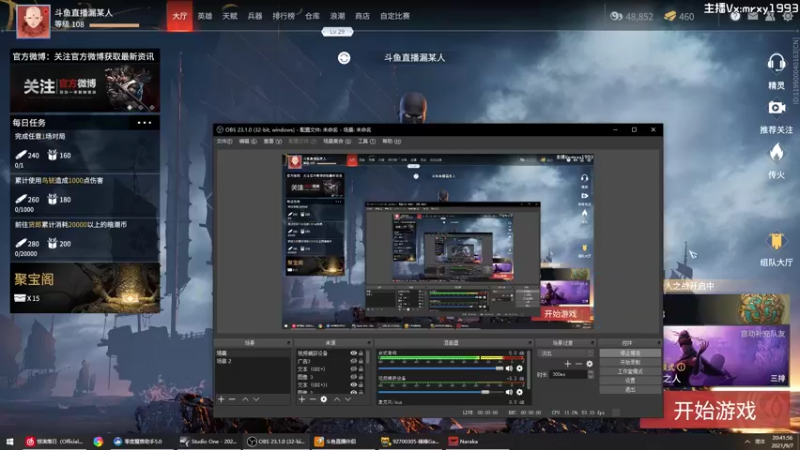Open the 组队大厅 team lobby icon
The width and height of the screenshot is (800, 450).
(x=776, y=241)
